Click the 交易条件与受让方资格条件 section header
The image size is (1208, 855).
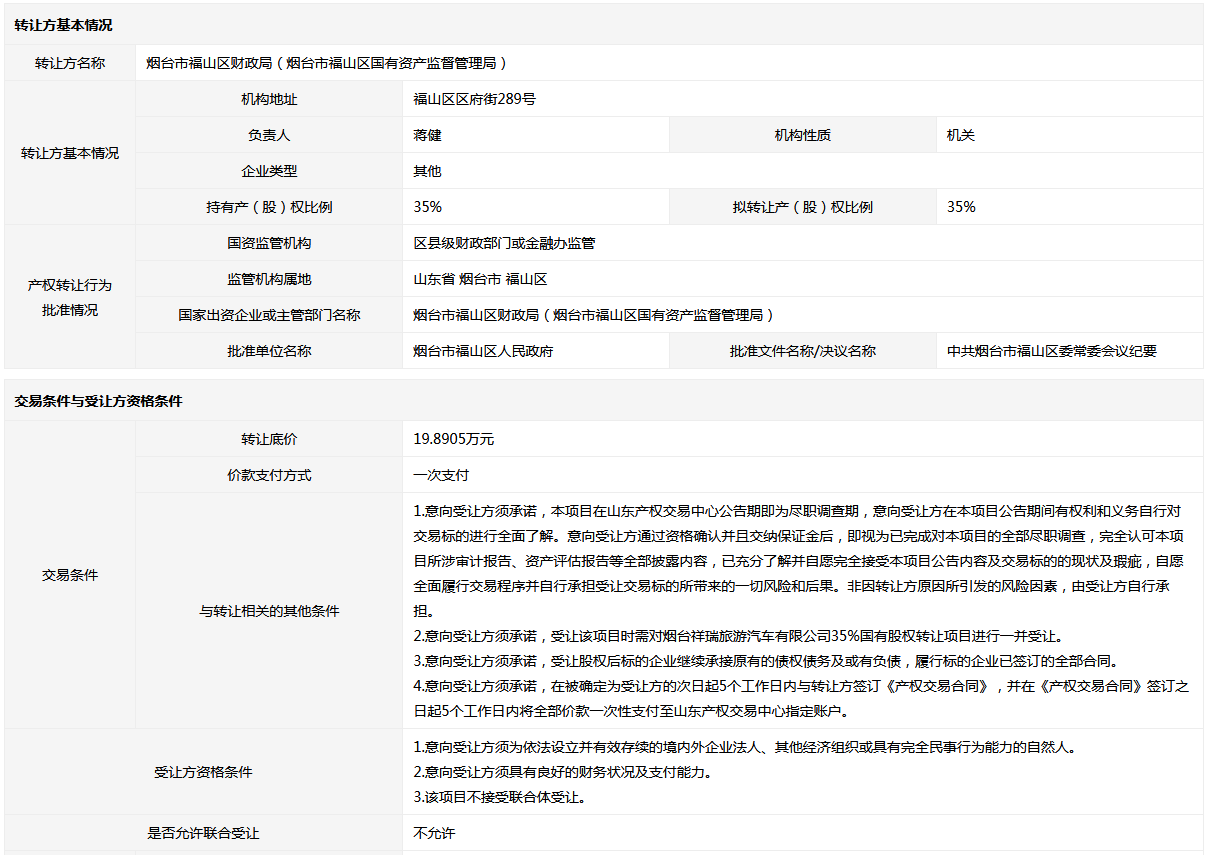click(x=98, y=401)
